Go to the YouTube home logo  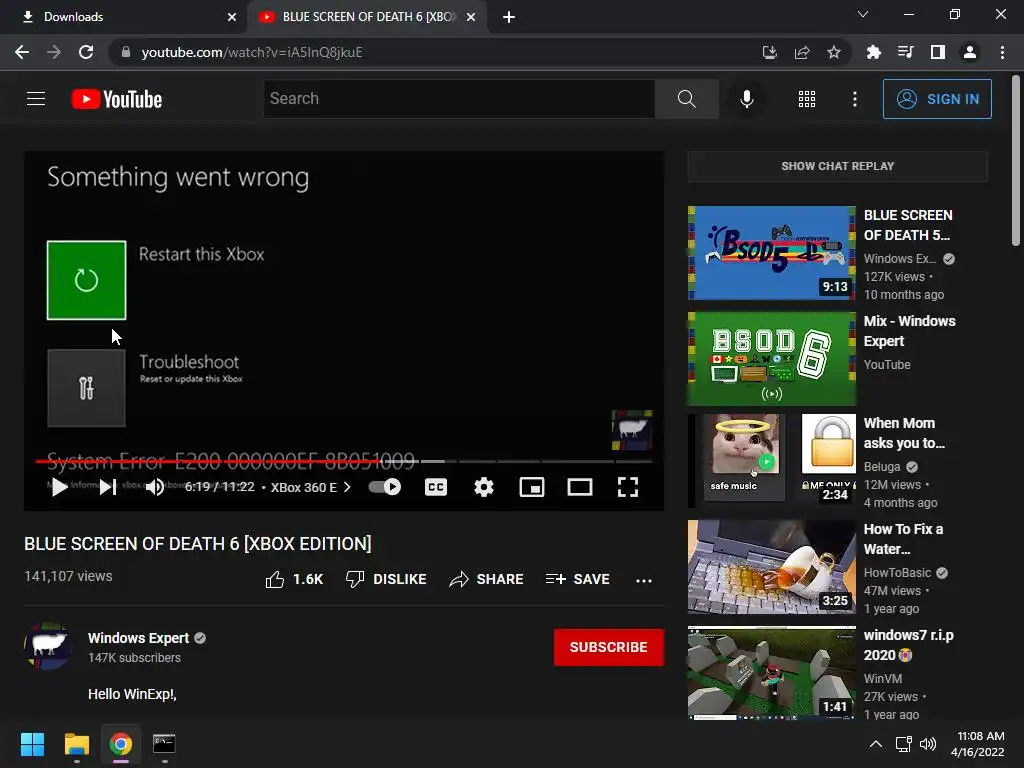(117, 99)
